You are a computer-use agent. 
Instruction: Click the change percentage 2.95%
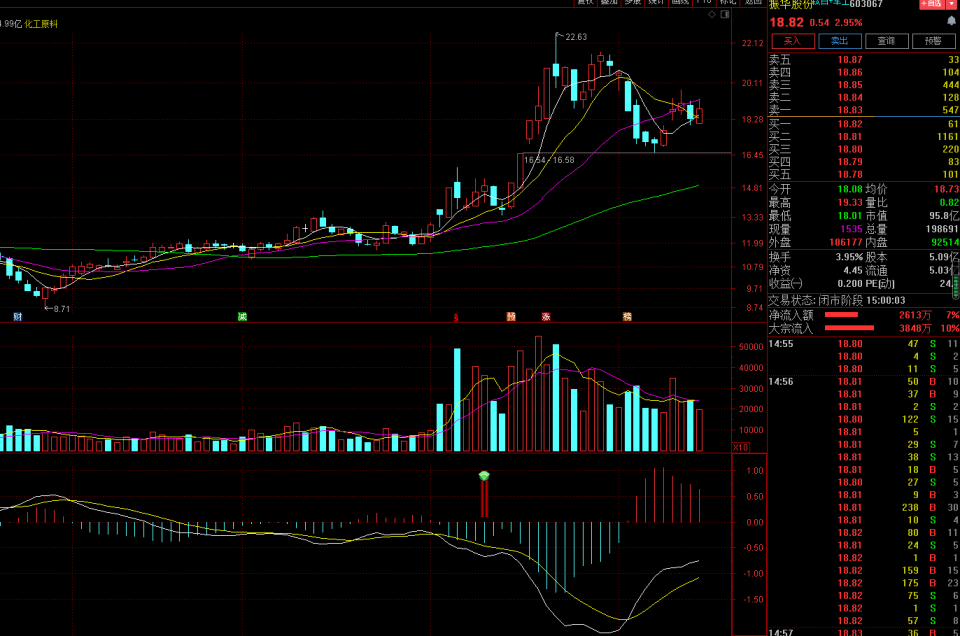849,23
